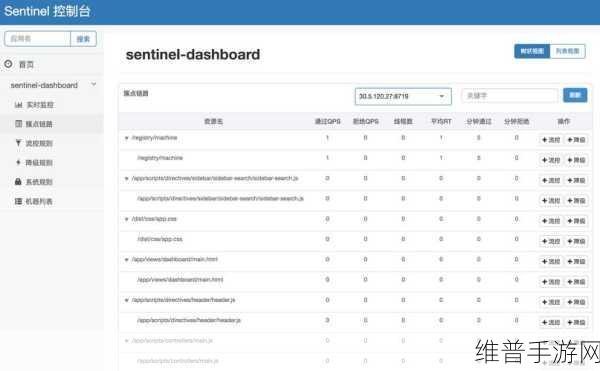Image resolution: width=600 pixels, height=371 pixels.
Task: Collapse the top-level /dist/css/app.css row
Action: (127, 219)
